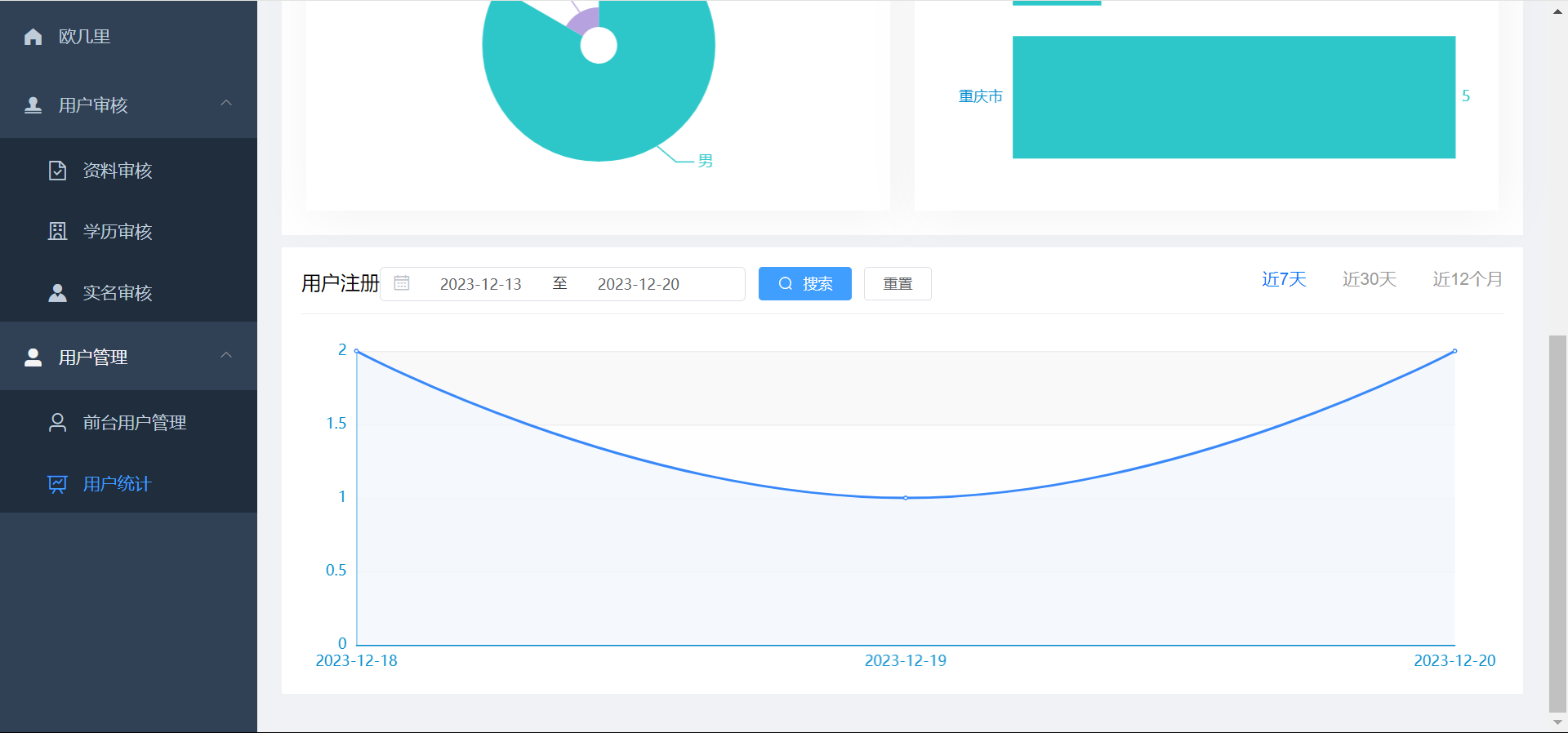Click the 用户统计 chart icon
The width and height of the screenshot is (1568, 733).
(57, 484)
